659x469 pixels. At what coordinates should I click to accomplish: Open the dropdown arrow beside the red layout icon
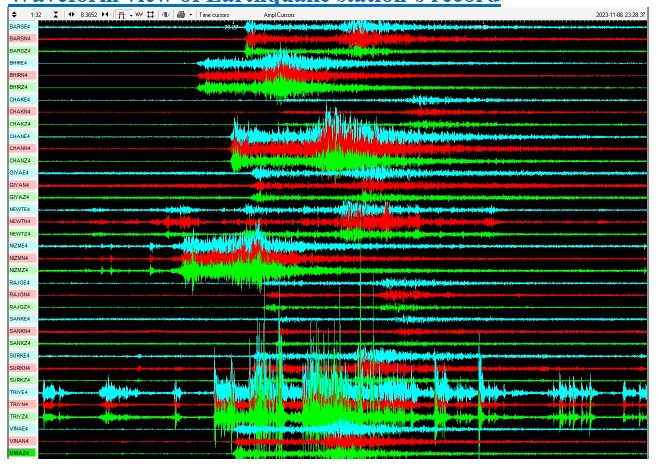130,15
